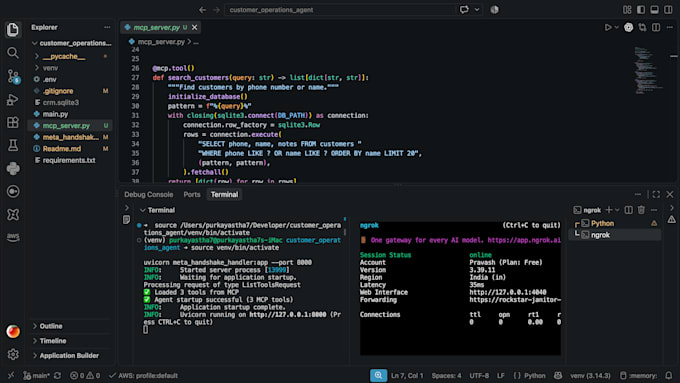Click Ln 7, Col 1 cursor position

pyautogui.click(x=407, y=376)
